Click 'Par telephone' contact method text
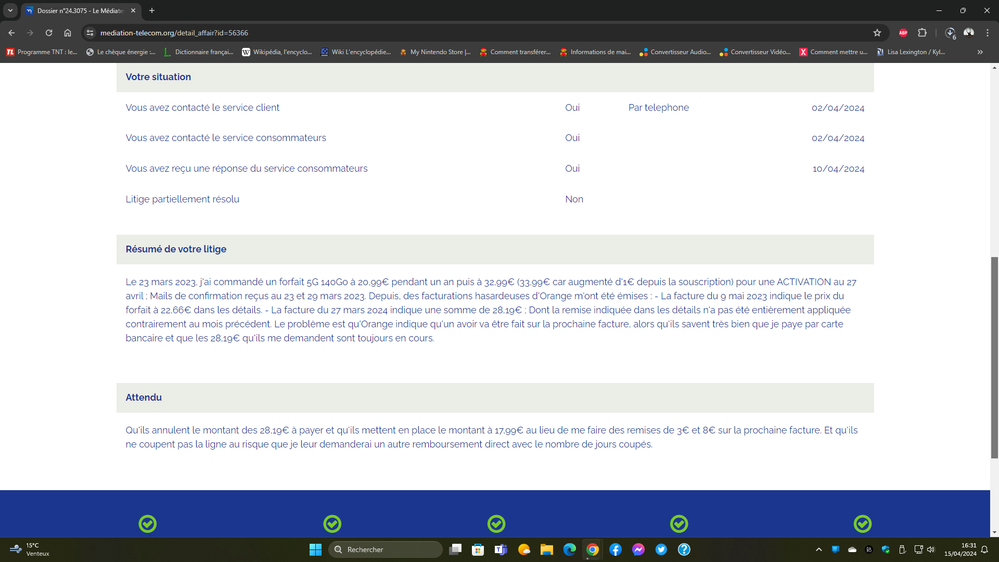The height and width of the screenshot is (562, 999). [658, 108]
